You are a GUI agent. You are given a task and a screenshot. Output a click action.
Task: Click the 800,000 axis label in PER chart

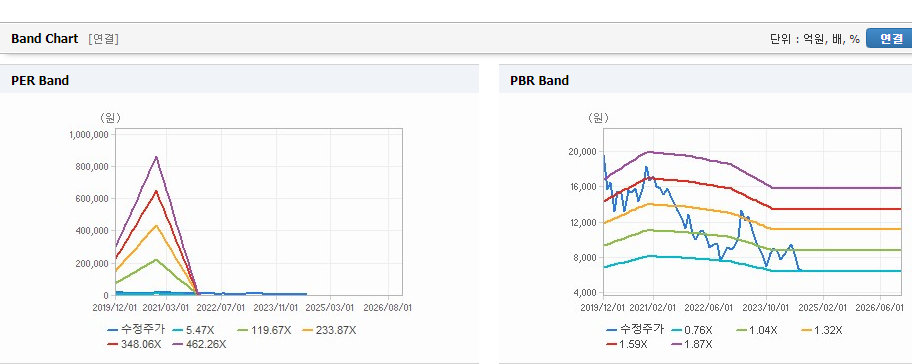[x=92, y=167]
